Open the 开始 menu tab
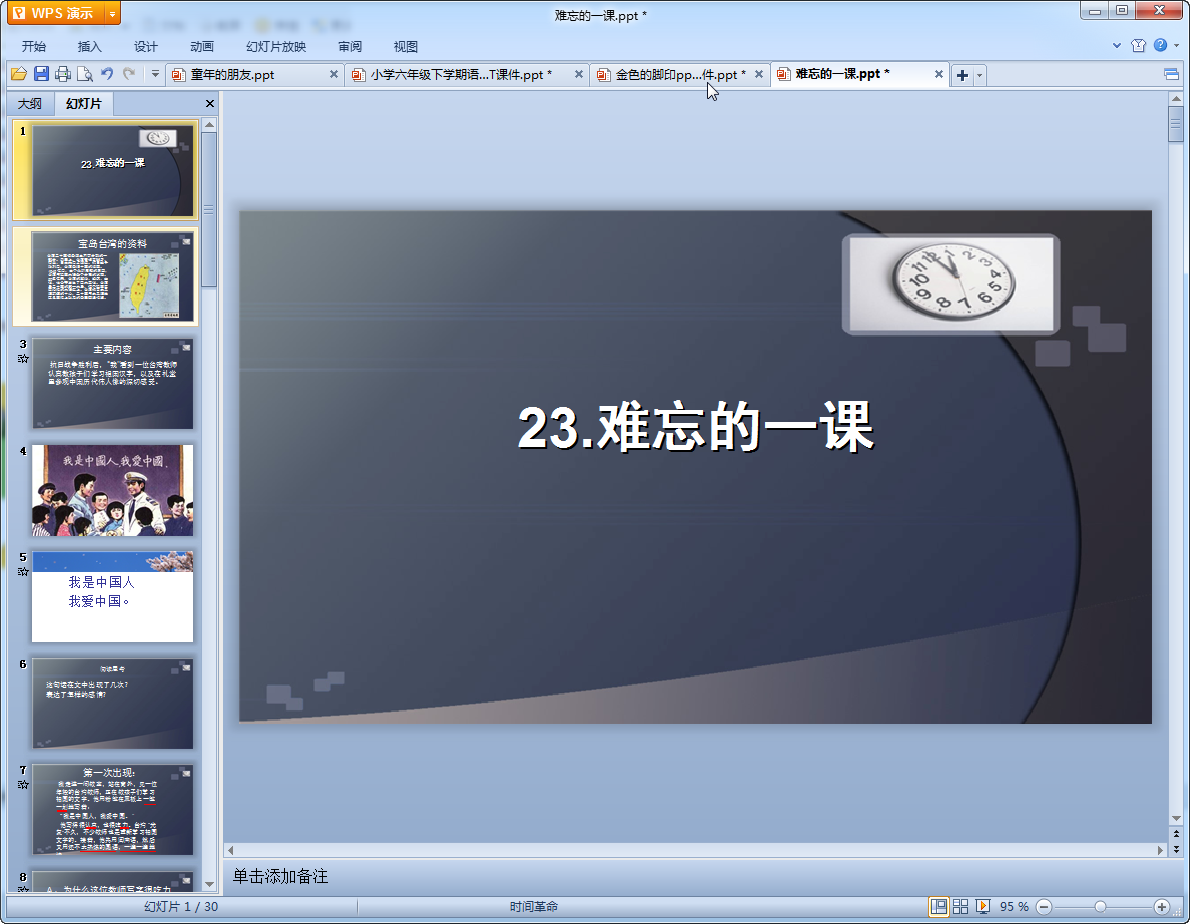1190x924 pixels. point(33,46)
